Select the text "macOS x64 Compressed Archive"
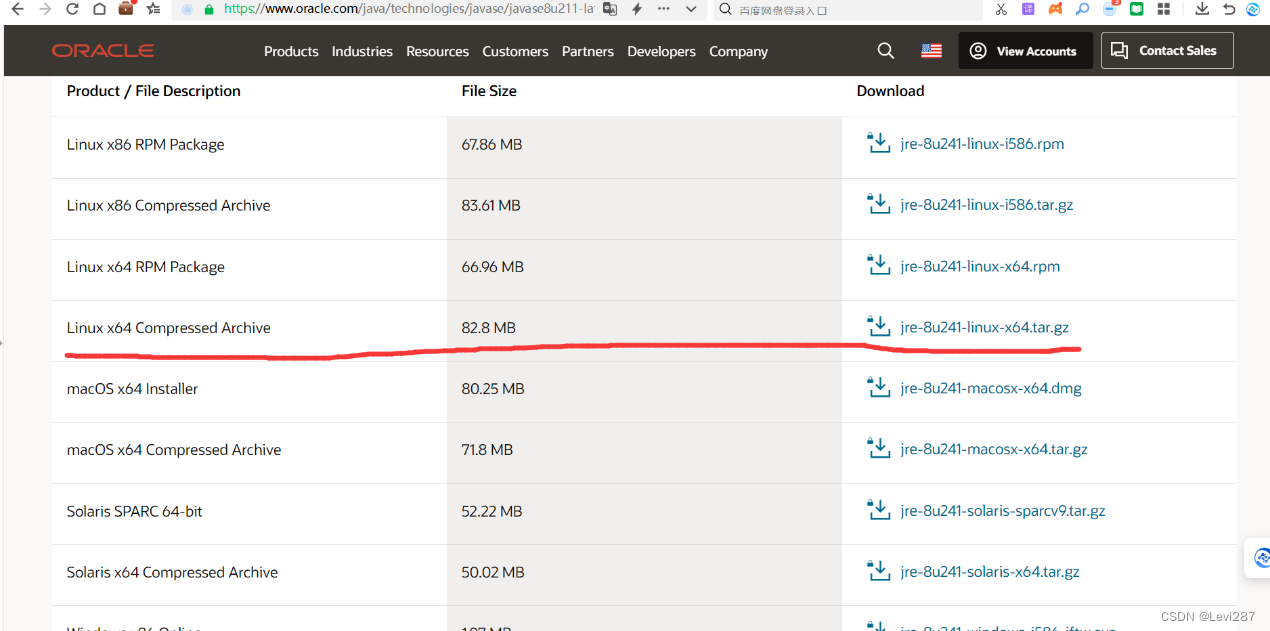 [x=174, y=450]
